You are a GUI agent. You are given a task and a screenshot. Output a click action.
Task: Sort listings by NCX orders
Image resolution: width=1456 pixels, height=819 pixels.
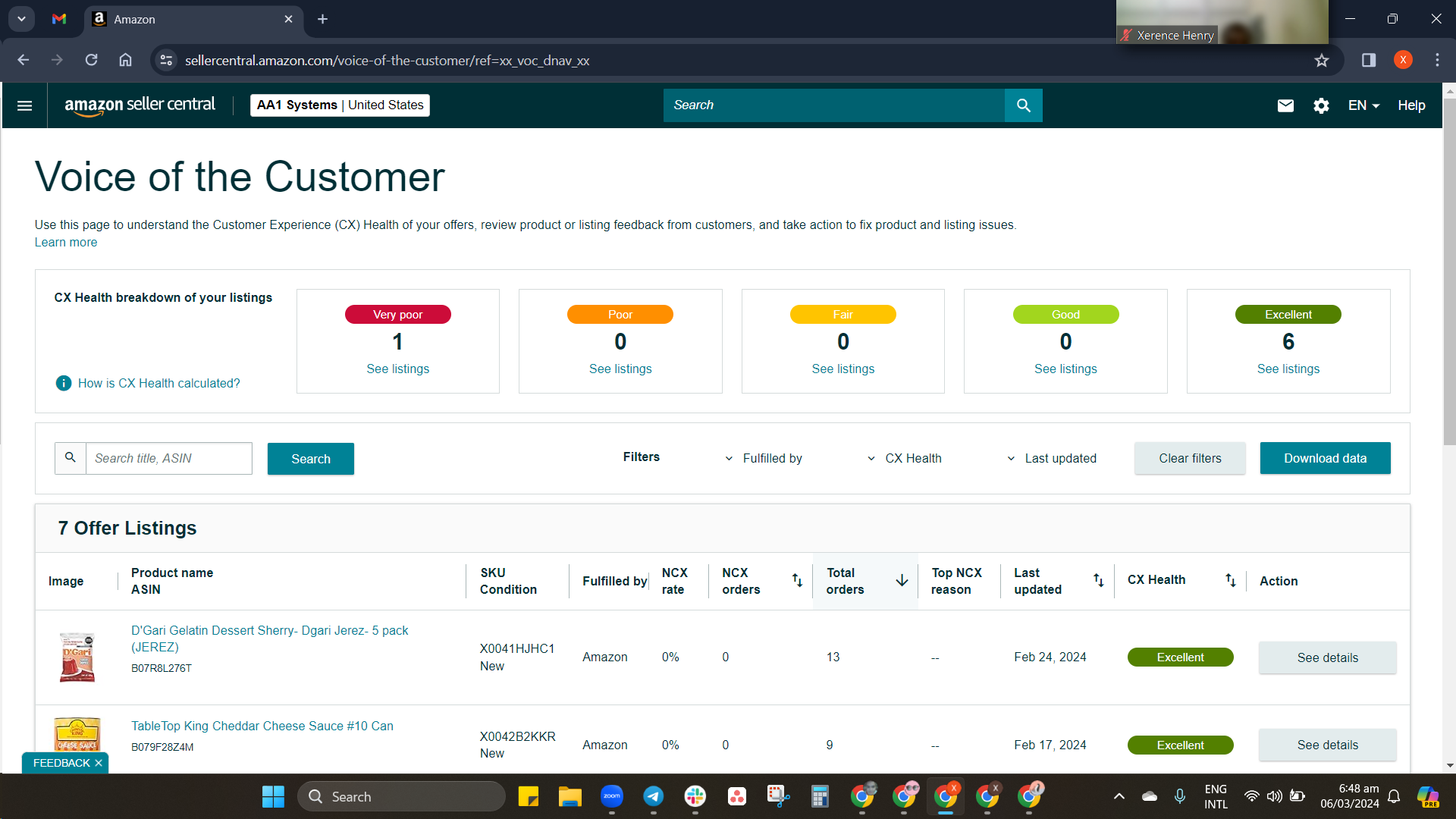click(797, 580)
